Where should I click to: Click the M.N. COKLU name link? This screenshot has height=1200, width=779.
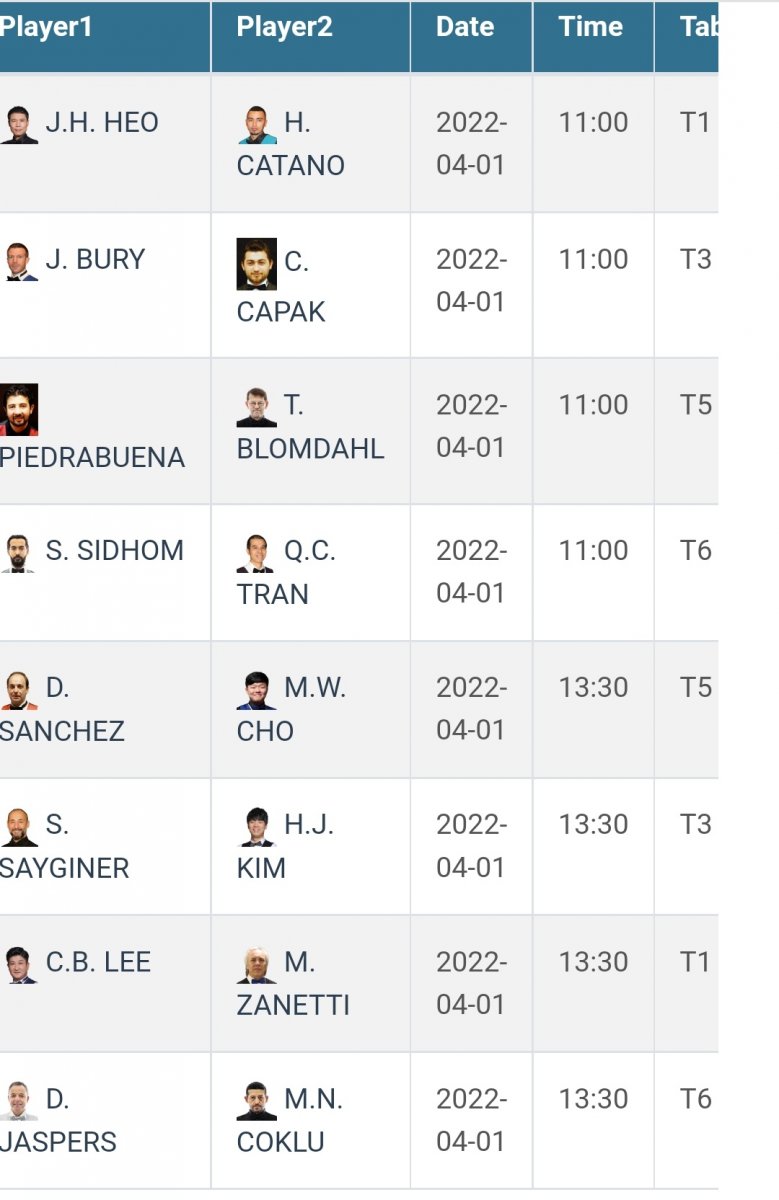pyautogui.click(x=281, y=1141)
